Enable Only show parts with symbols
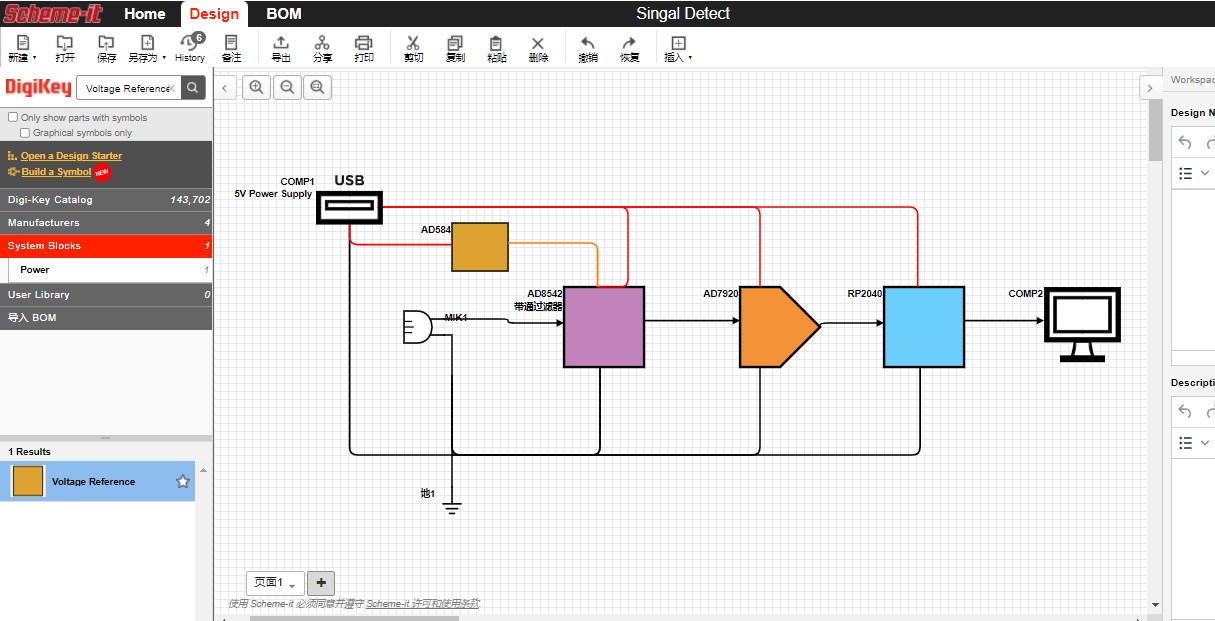The width and height of the screenshot is (1215, 621). coord(13,117)
